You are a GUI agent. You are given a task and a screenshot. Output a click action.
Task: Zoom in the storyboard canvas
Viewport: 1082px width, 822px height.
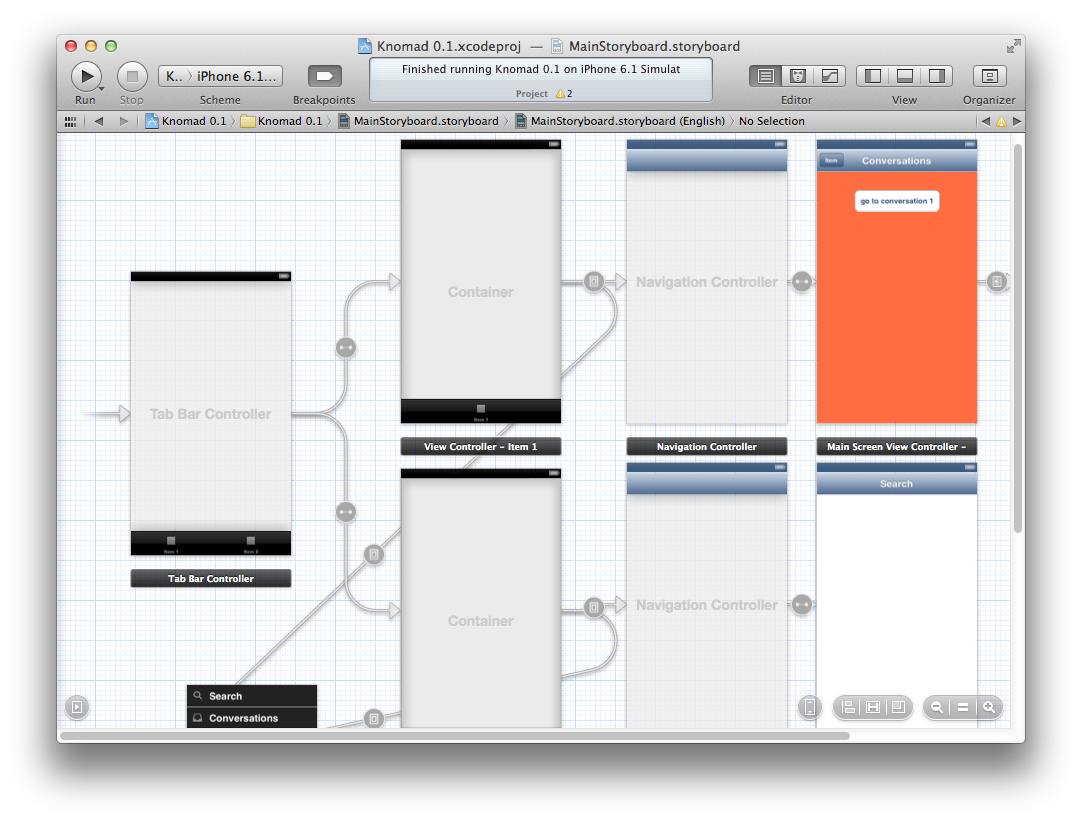point(989,707)
